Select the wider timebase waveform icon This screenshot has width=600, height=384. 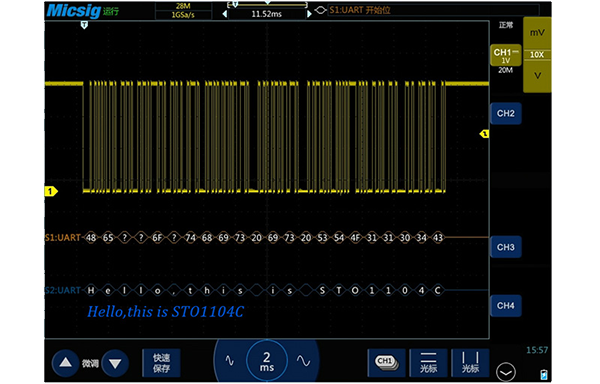click(303, 361)
